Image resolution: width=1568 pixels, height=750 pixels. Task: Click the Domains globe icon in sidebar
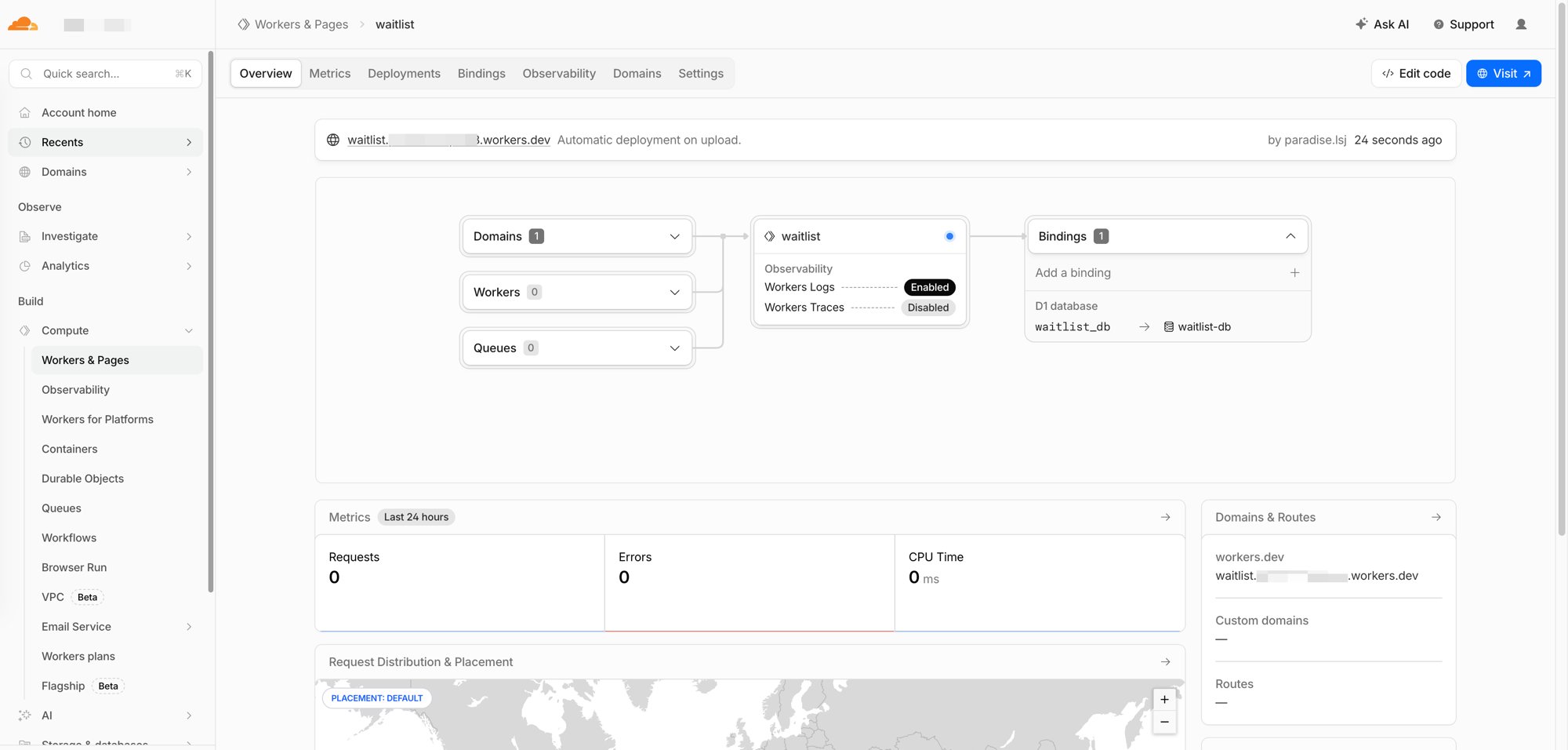pos(25,172)
